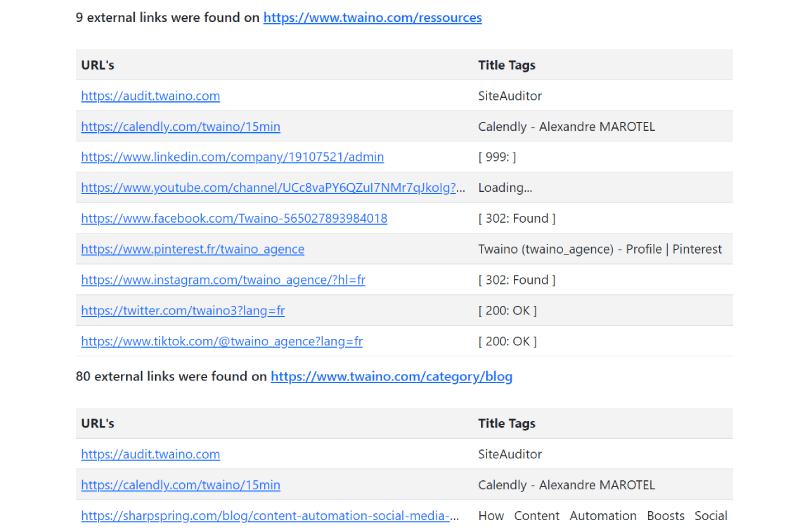The height and width of the screenshot is (530, 800).
Task: Open the pinterest.fr twaino_agence link
Action: 193,249
